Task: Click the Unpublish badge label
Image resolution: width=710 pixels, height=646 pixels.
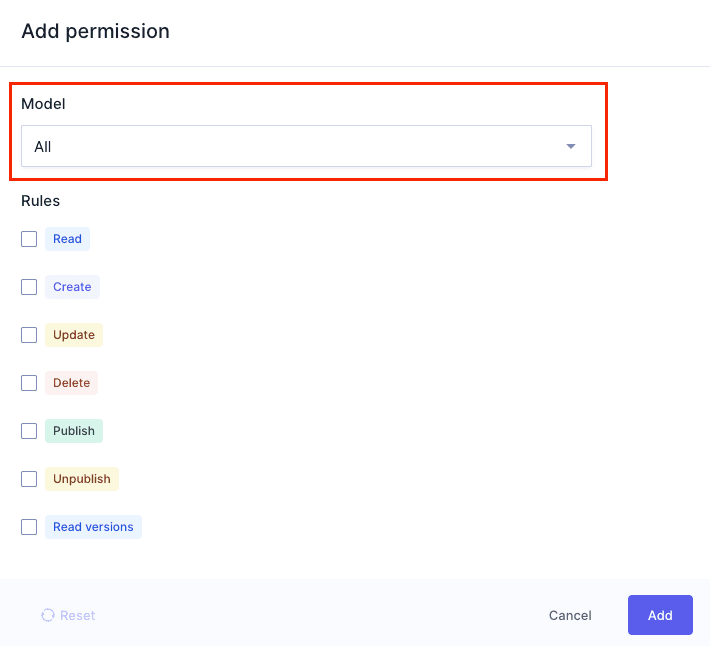Action: [82, 479]
